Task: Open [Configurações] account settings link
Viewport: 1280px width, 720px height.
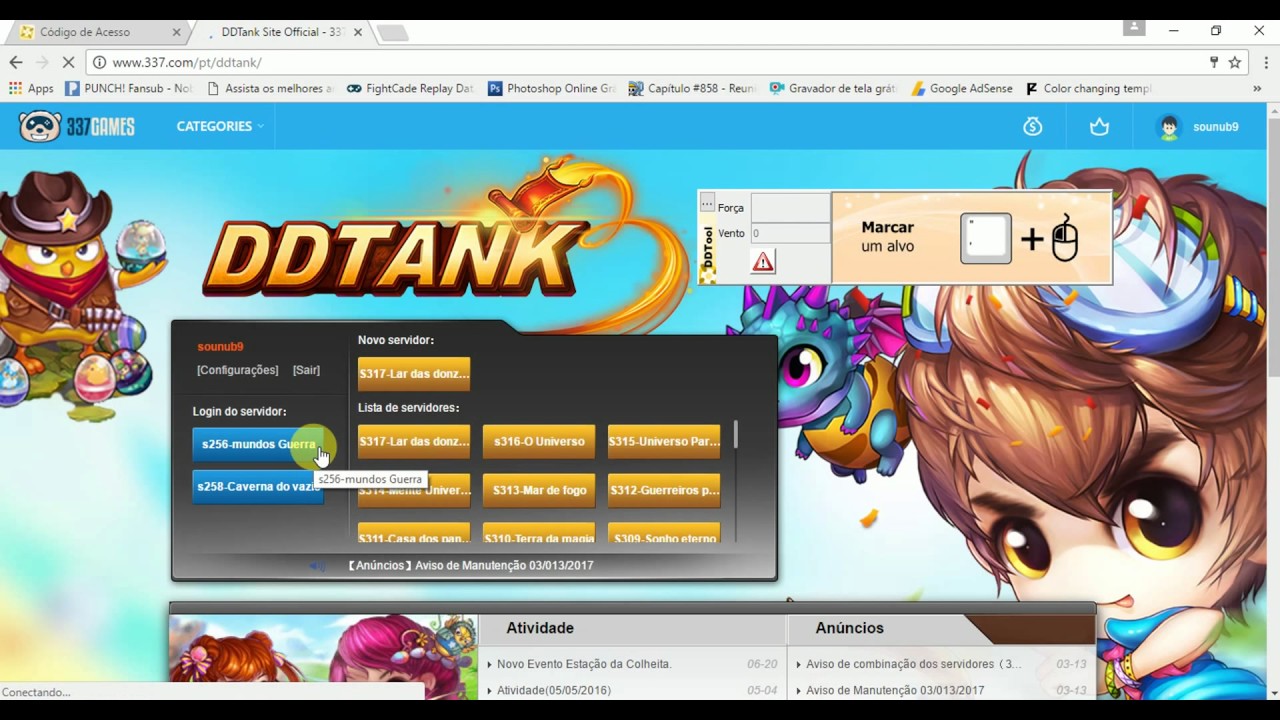Action: point(237,370)
